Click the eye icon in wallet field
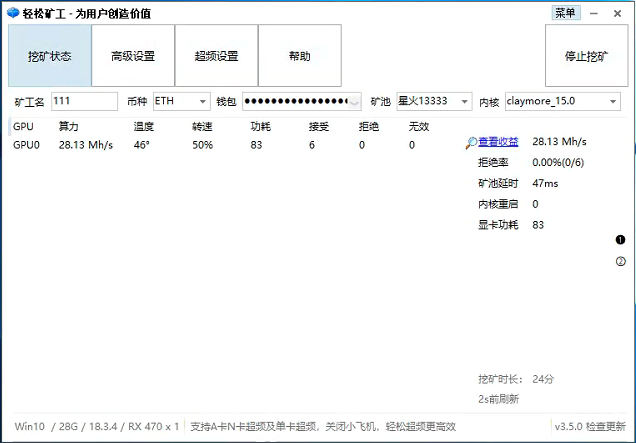Viewport: 636px width, 443px height. tap(354, 102)
